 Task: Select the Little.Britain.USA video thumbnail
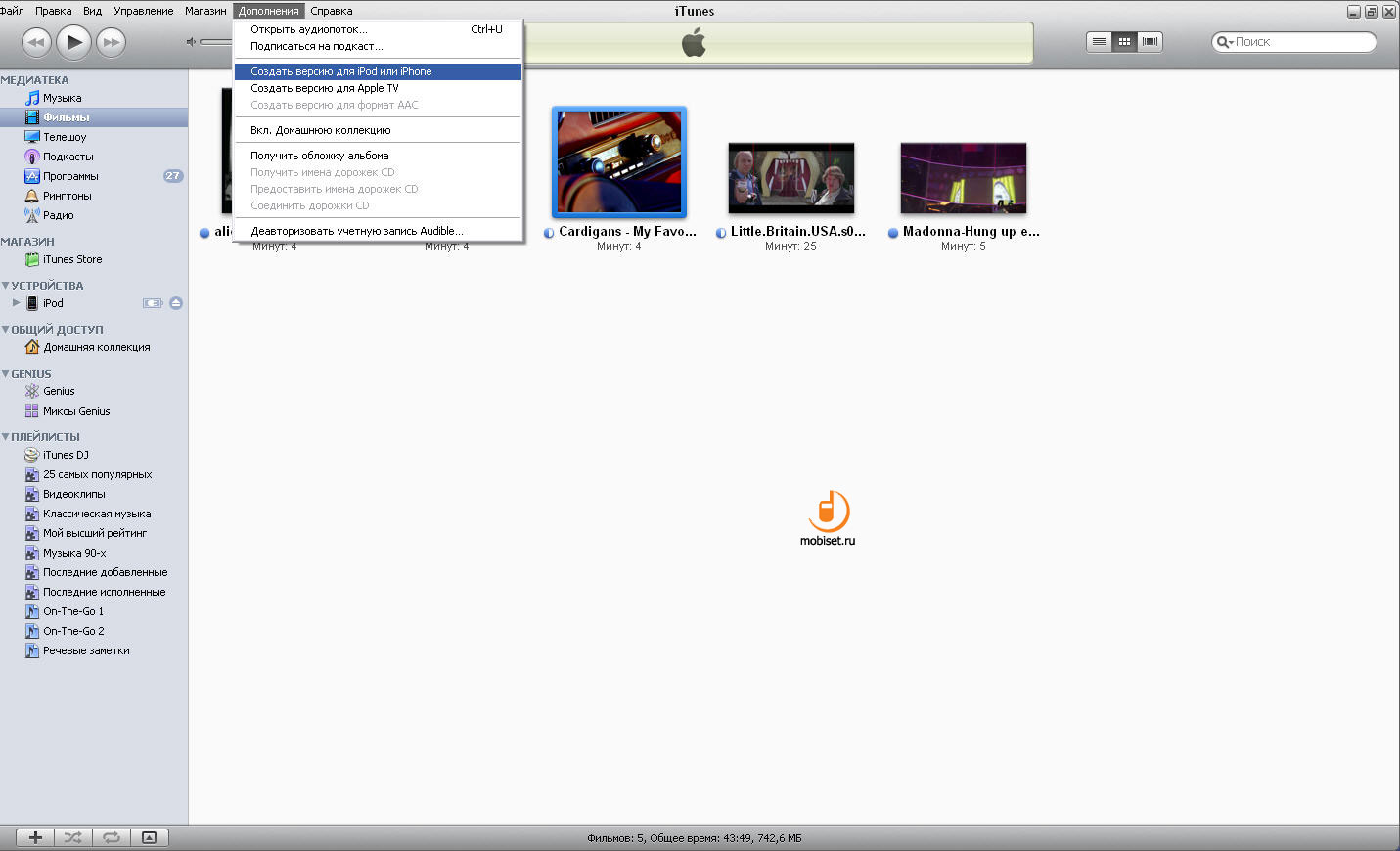pyautogui.click(x=790, y=178)
